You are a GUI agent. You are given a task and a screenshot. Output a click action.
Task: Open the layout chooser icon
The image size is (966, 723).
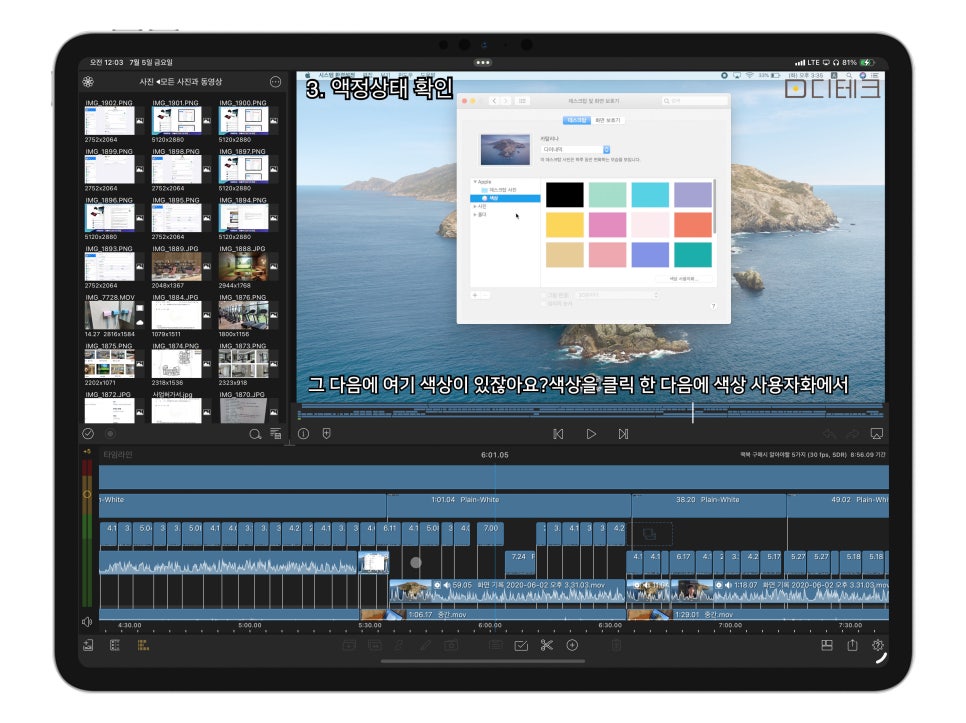[x=827, y=645]
